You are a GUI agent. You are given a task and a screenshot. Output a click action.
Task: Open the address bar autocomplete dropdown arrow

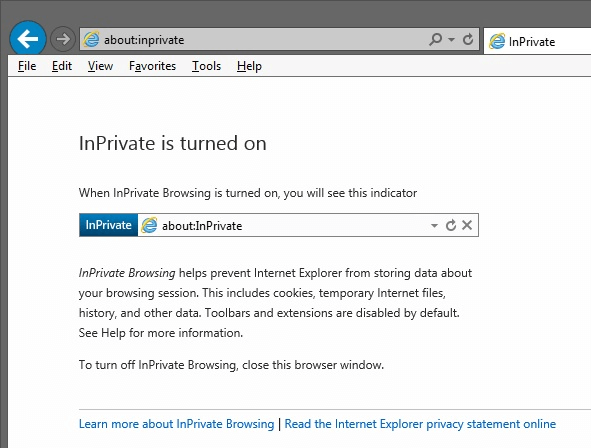click(x=451, y=39)
